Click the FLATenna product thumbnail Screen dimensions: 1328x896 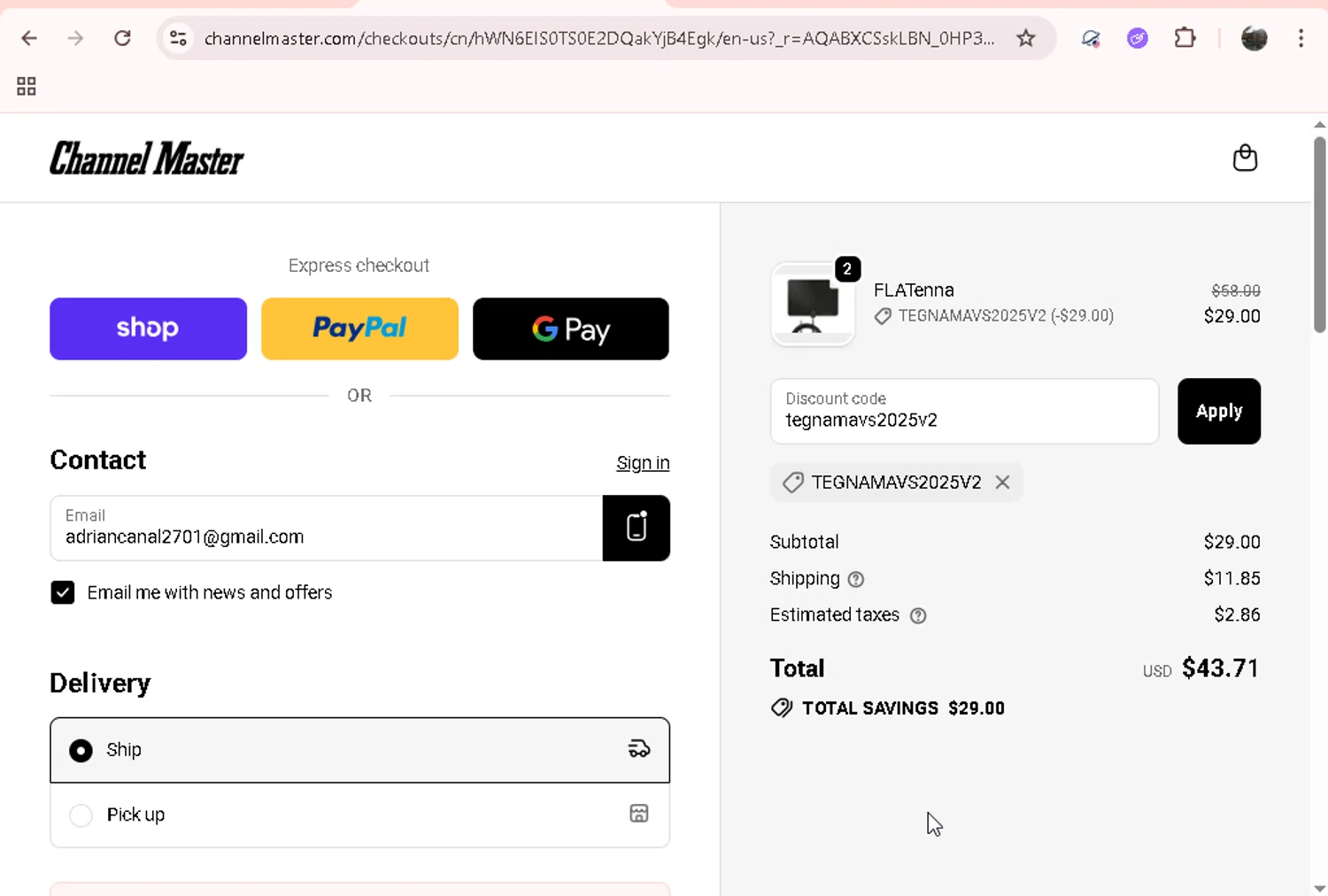pos(813,304)
